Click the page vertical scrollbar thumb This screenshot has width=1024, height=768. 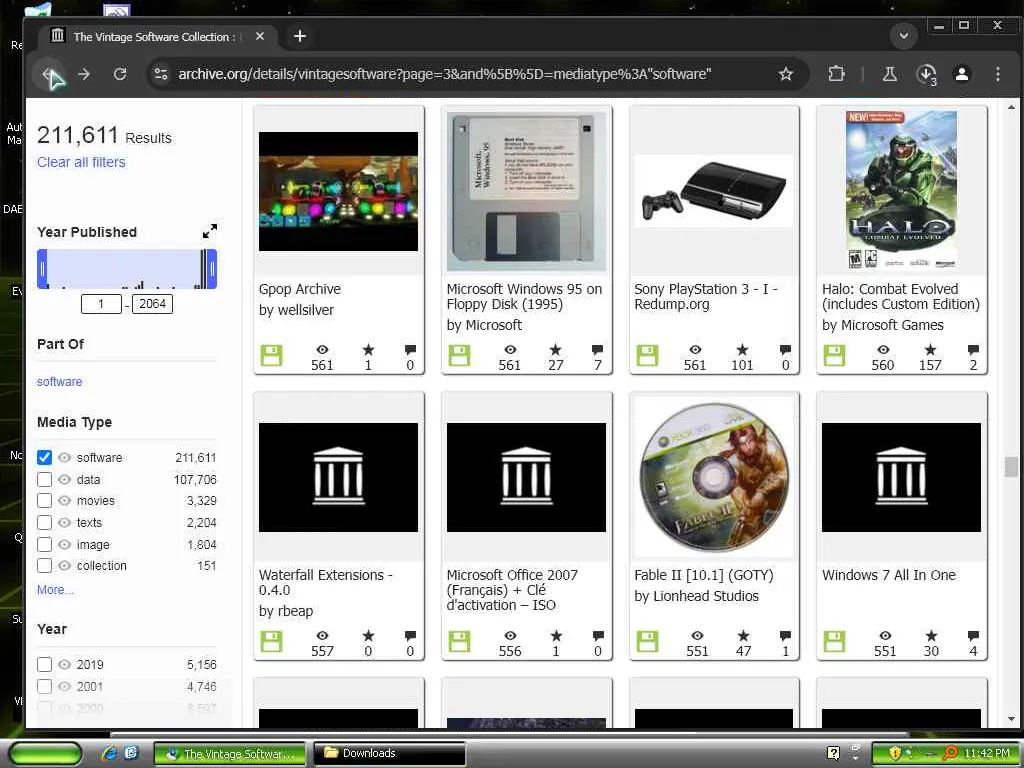pyautogui.click(x=1011, y=467)
